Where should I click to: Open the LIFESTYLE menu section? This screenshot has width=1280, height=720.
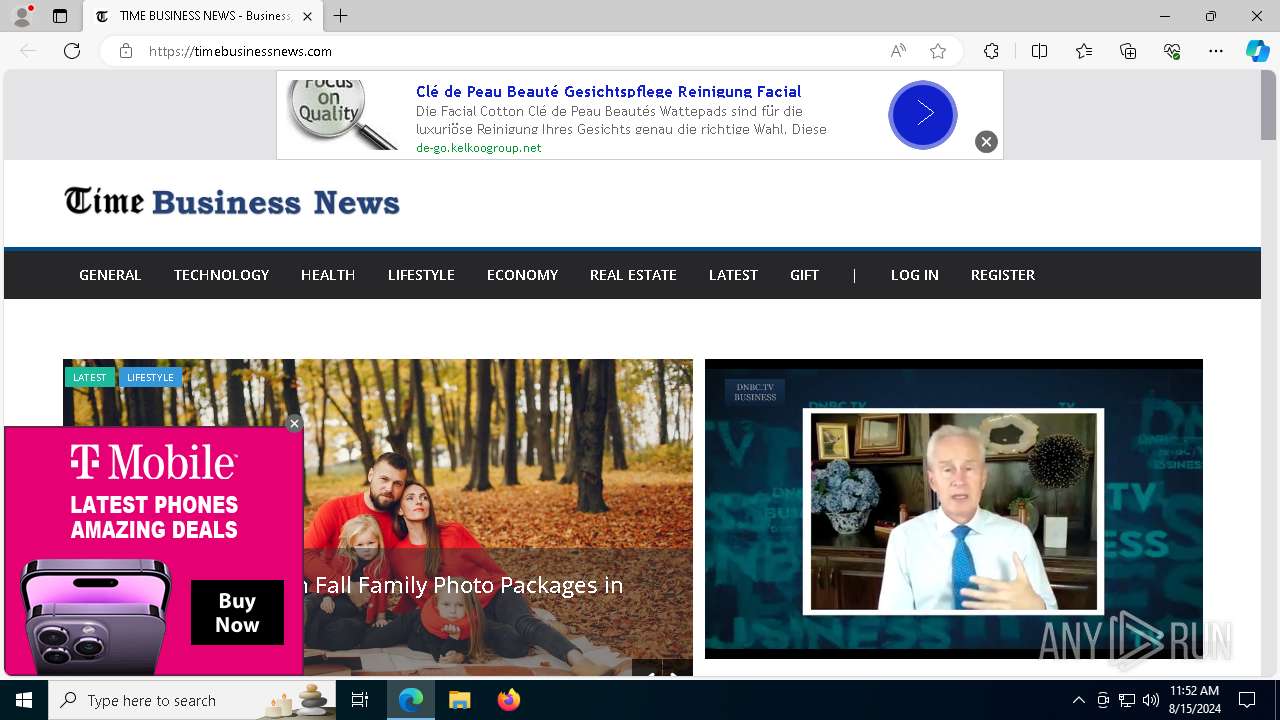click(x=421, y=275)
